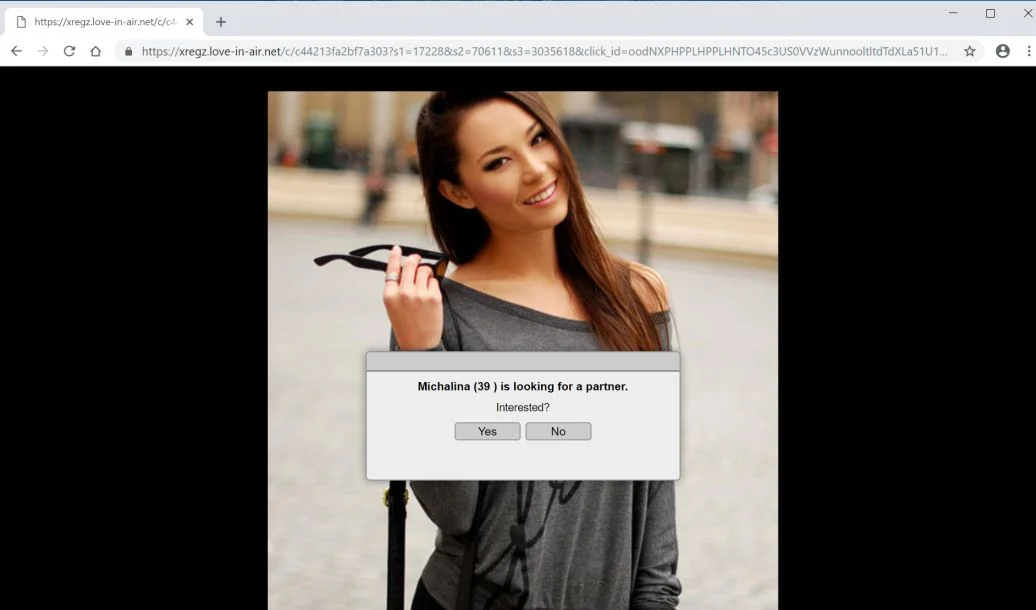Reload the page with the refresh icon
1036x610 pixels.
coord(69,51)
